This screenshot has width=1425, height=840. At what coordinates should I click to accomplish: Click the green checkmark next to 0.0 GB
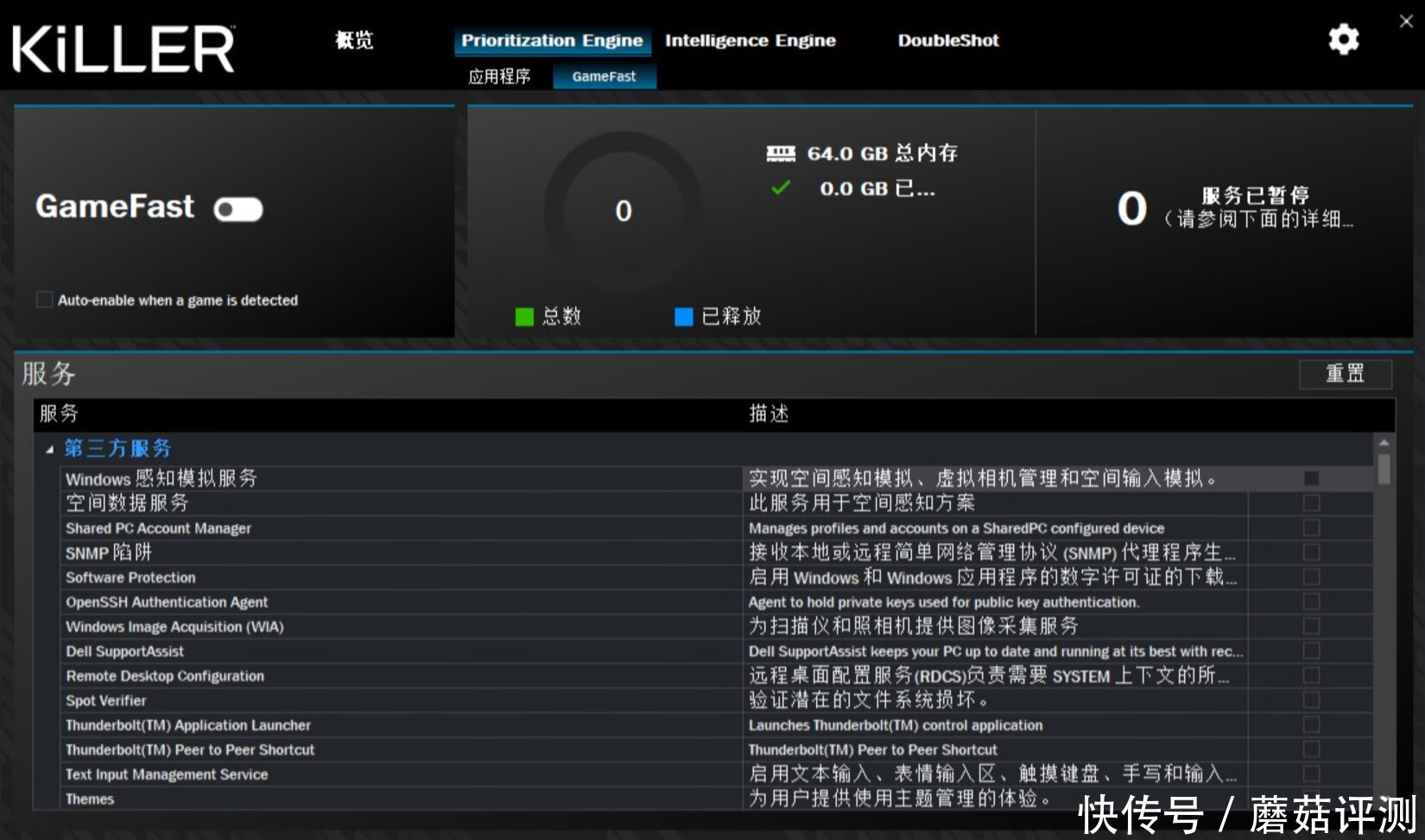click(781, 188)
